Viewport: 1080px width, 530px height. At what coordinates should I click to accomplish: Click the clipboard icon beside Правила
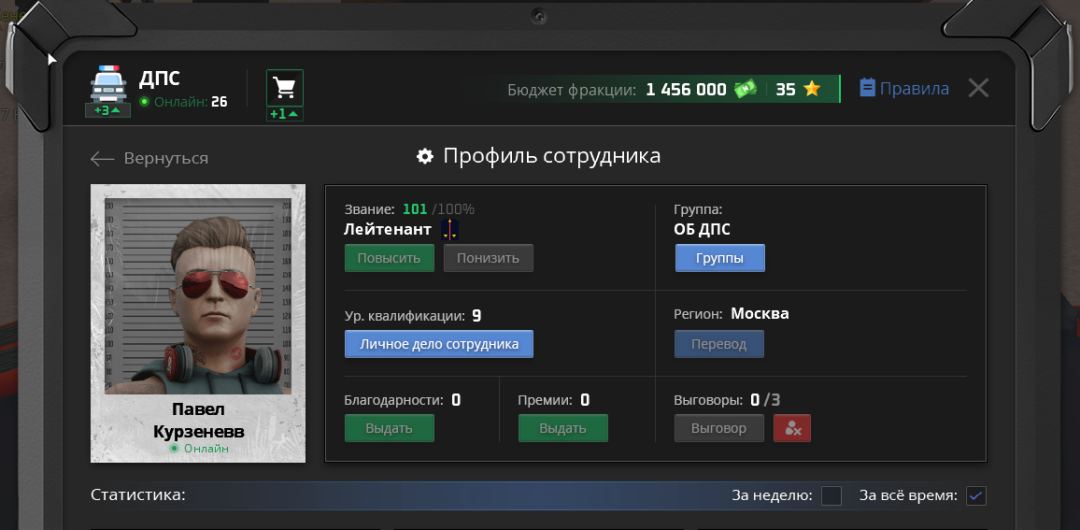(x=867, y=88)
